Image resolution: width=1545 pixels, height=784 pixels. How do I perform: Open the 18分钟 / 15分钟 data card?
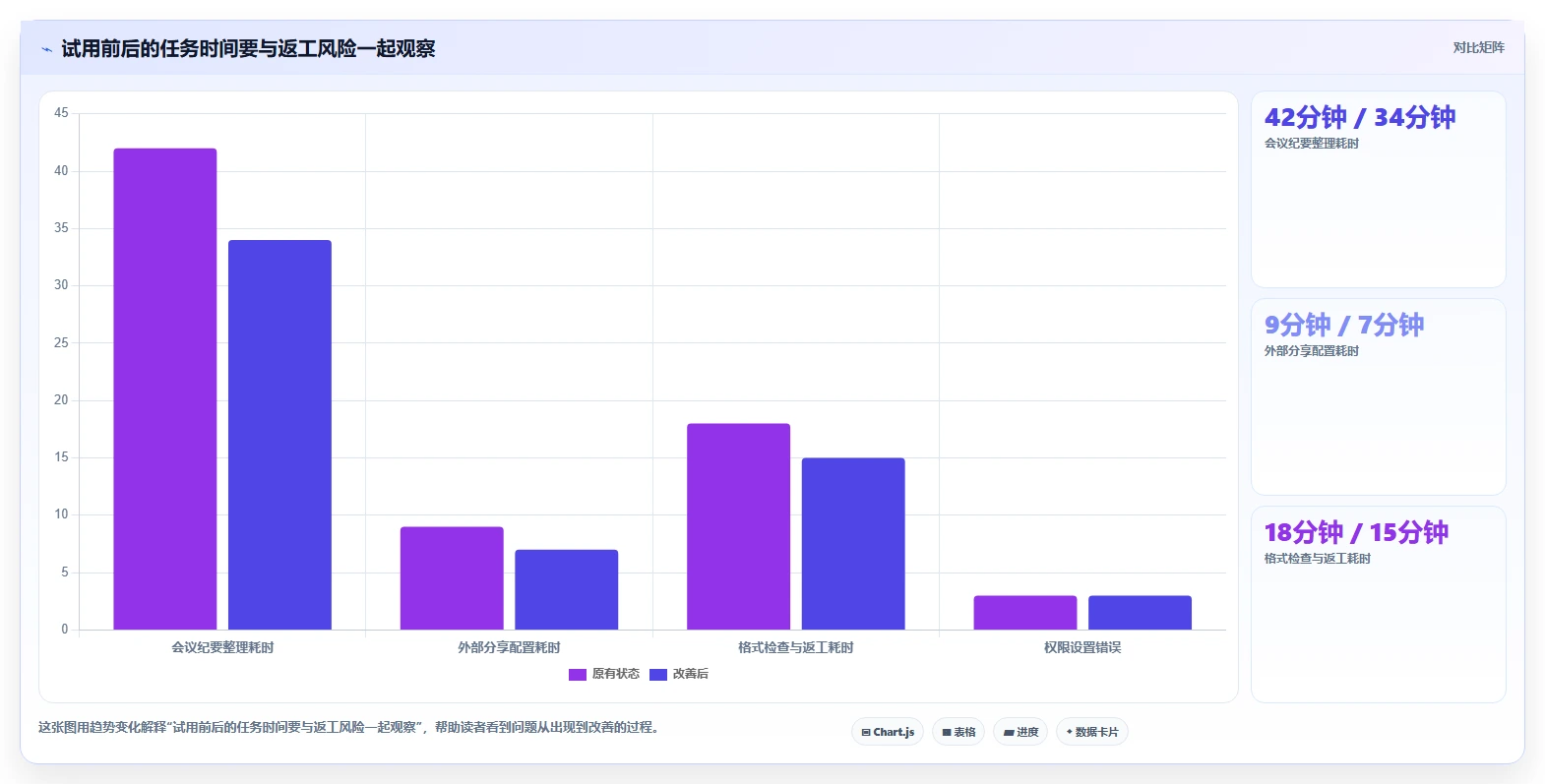(1378, 605)
